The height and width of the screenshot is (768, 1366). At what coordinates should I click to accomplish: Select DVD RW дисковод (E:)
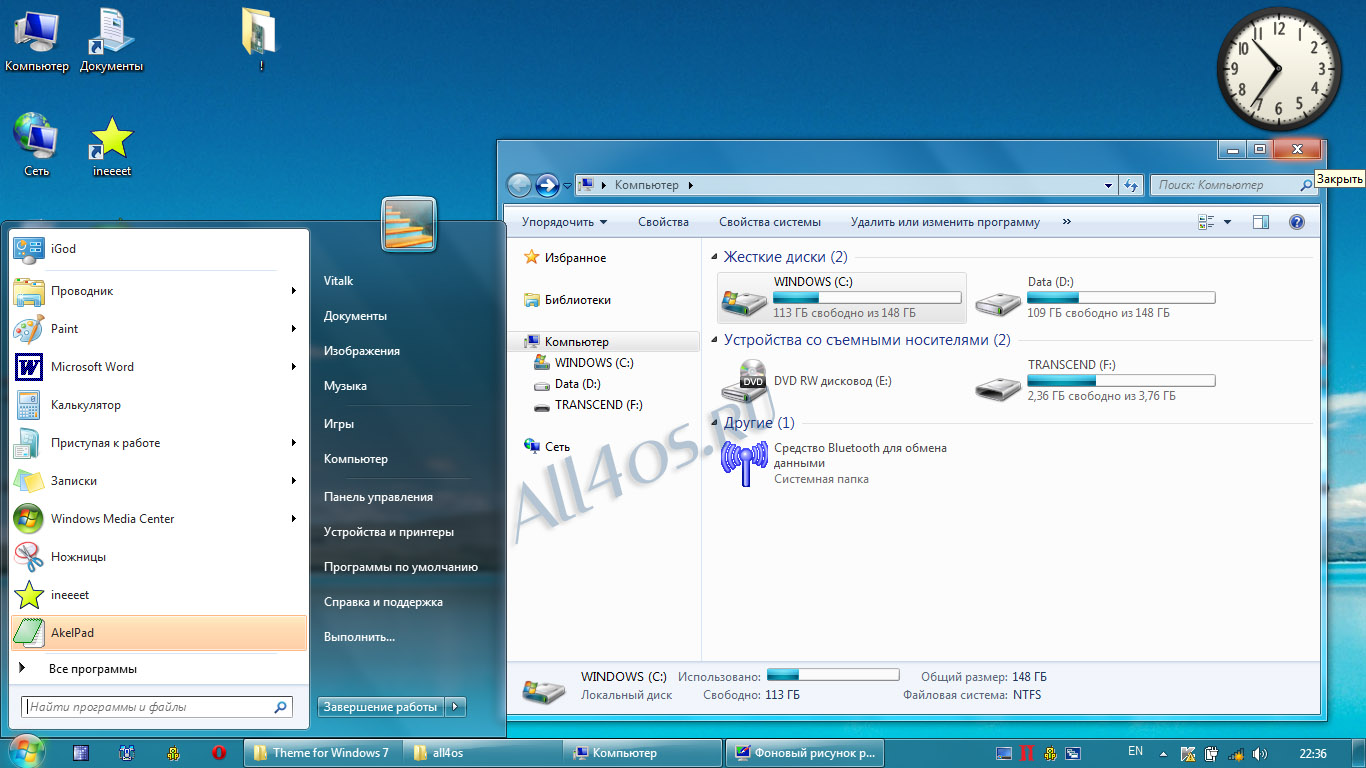point(842,381)
